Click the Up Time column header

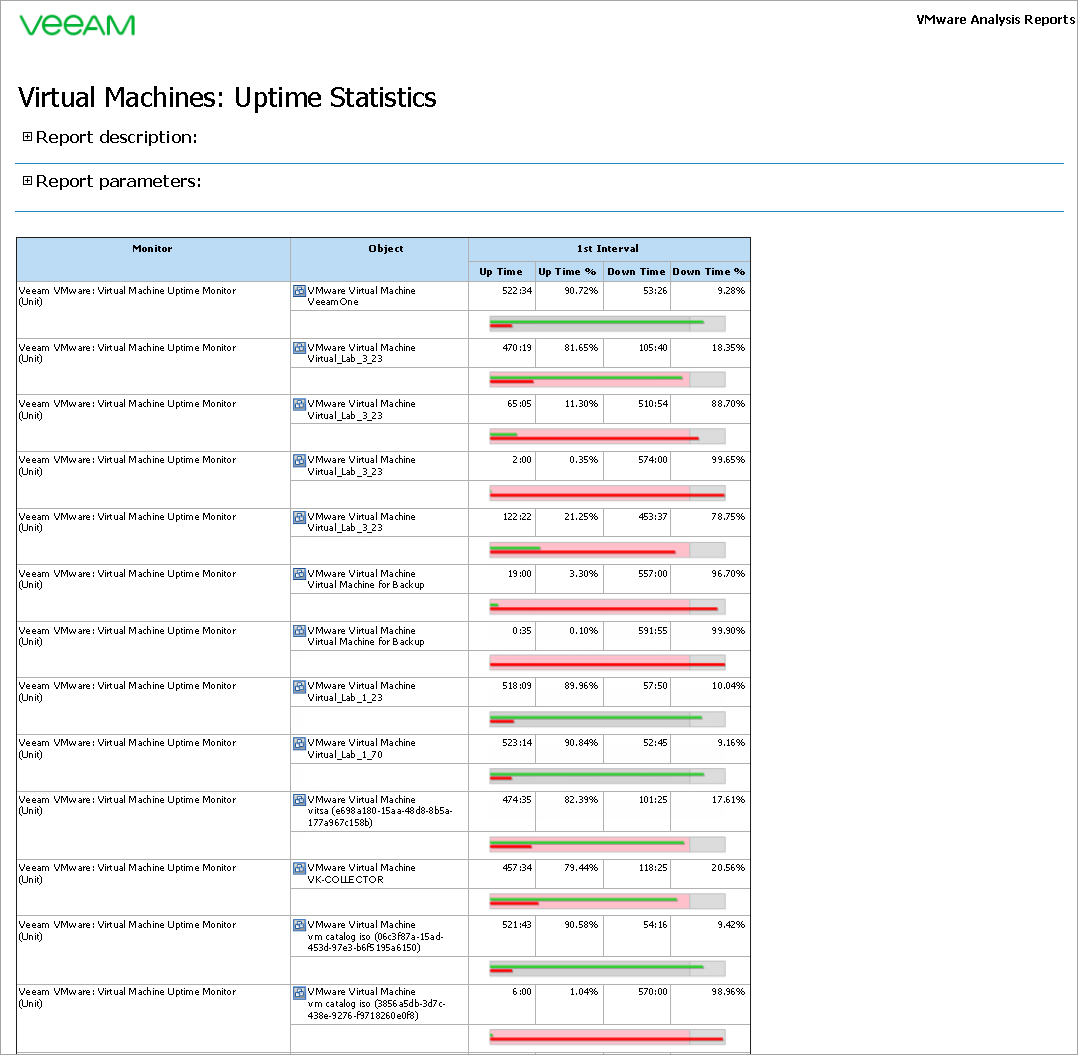502,271
